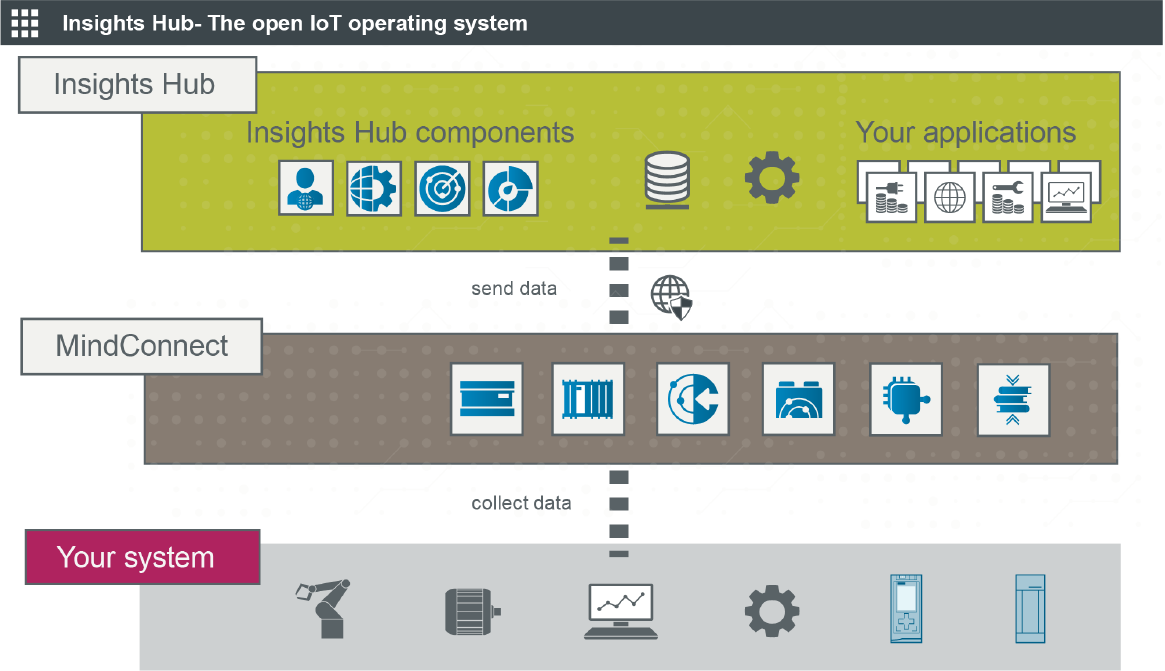1165x671 pixels.
Task: Click the Insights Hub label box
Action: click(137, 85)
